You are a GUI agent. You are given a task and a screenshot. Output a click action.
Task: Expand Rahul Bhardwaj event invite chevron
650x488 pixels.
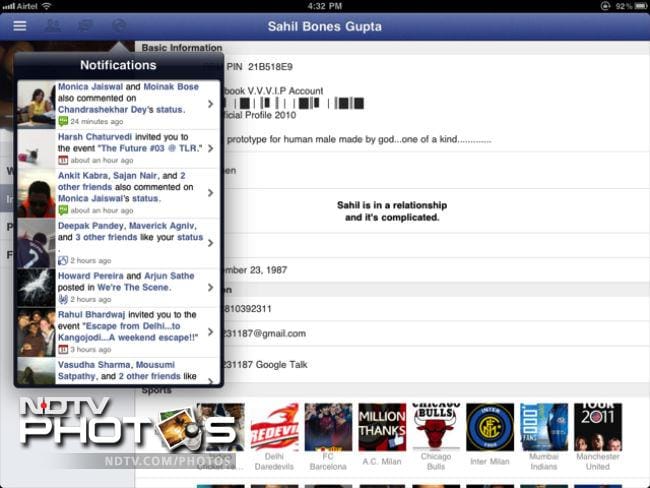point(211,332)
